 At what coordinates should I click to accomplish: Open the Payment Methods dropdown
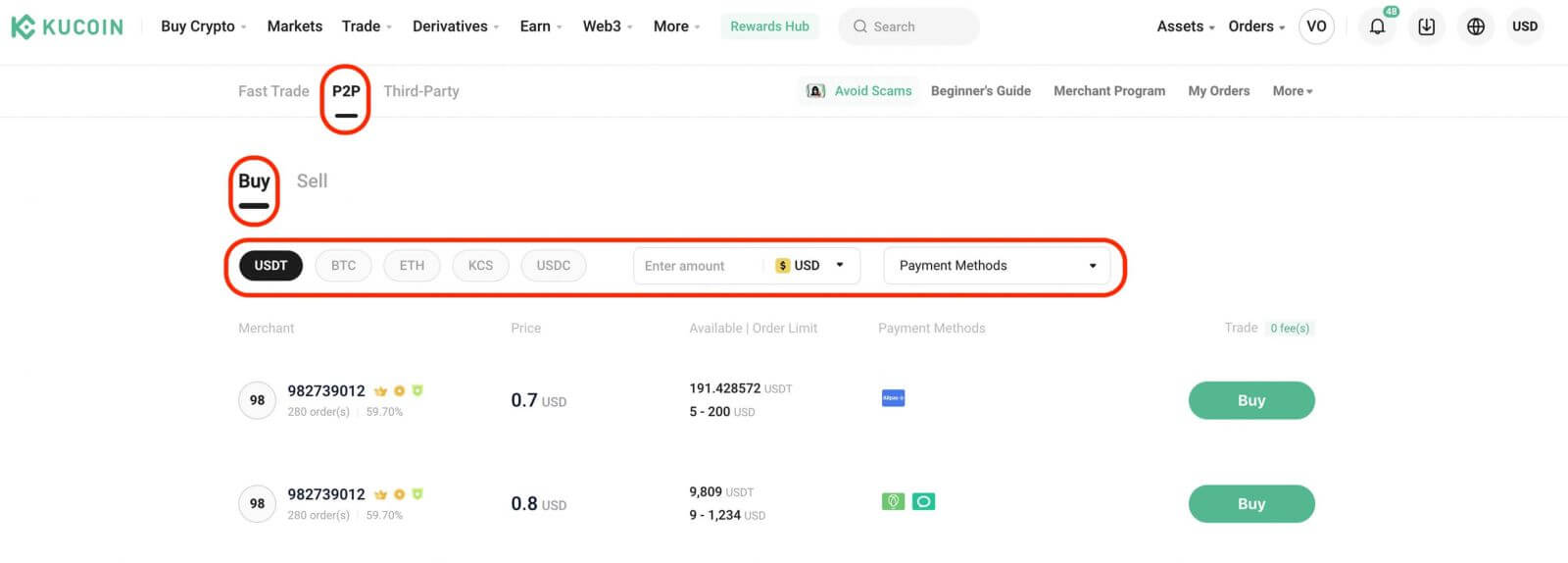pos(996,266)
